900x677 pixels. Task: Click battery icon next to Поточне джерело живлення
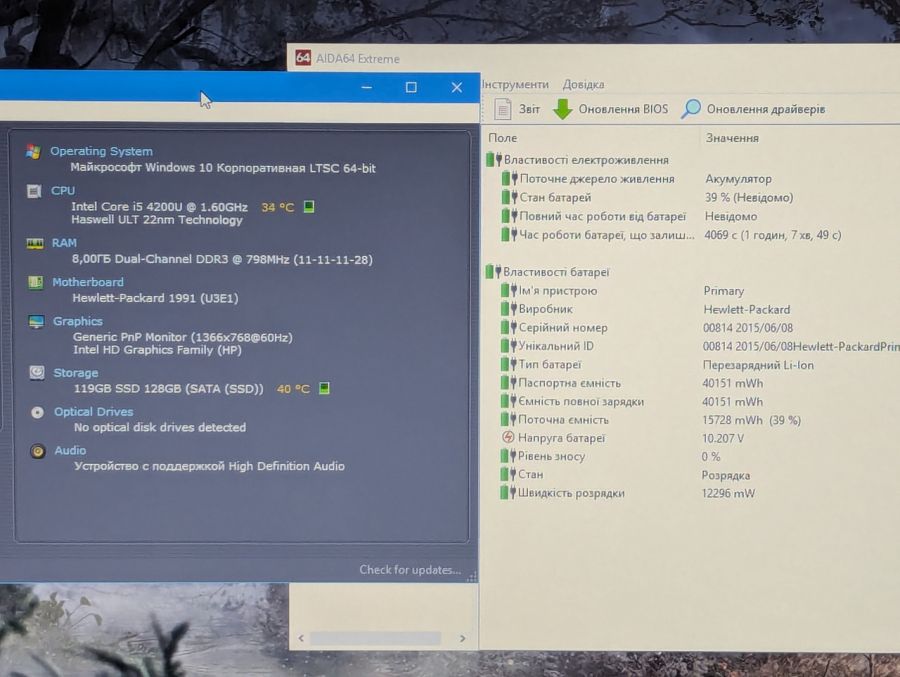click(509, 179)
